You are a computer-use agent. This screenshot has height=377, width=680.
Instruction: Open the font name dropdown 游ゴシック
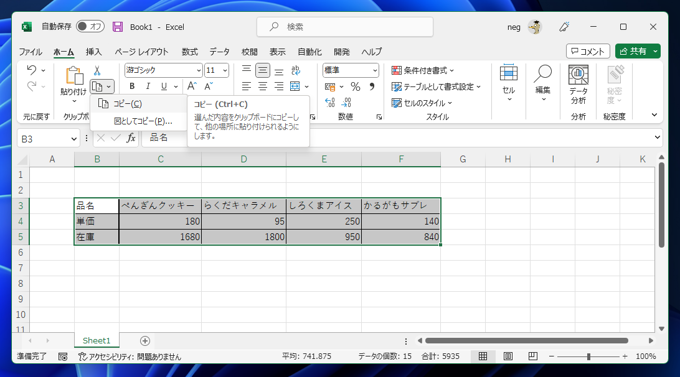pyautogui.click(x=198, y=70)
